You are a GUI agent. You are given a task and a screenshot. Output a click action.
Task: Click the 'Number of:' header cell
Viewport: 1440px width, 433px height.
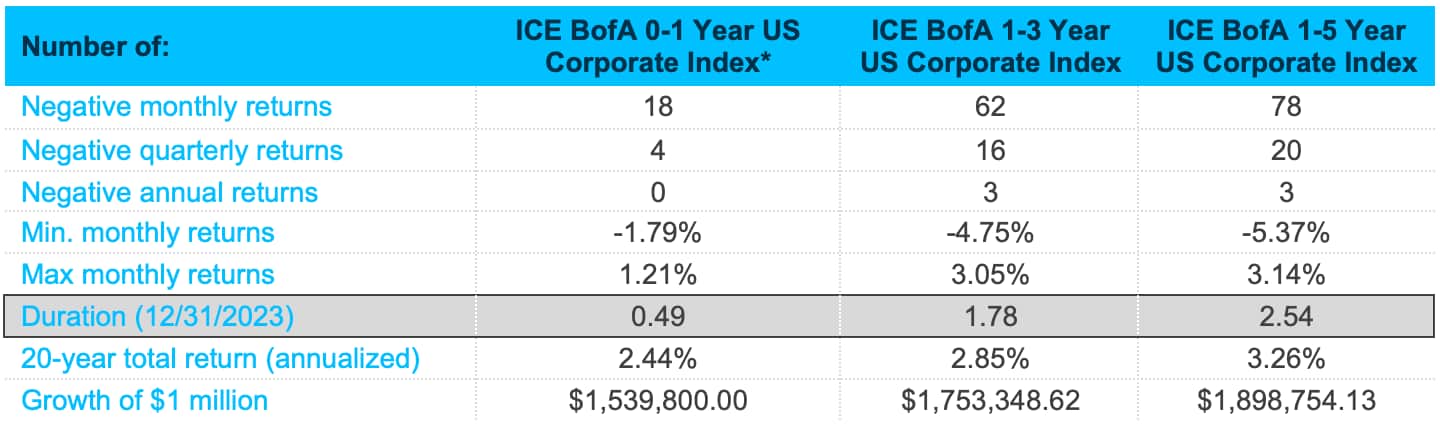click(x=97, y=47)
